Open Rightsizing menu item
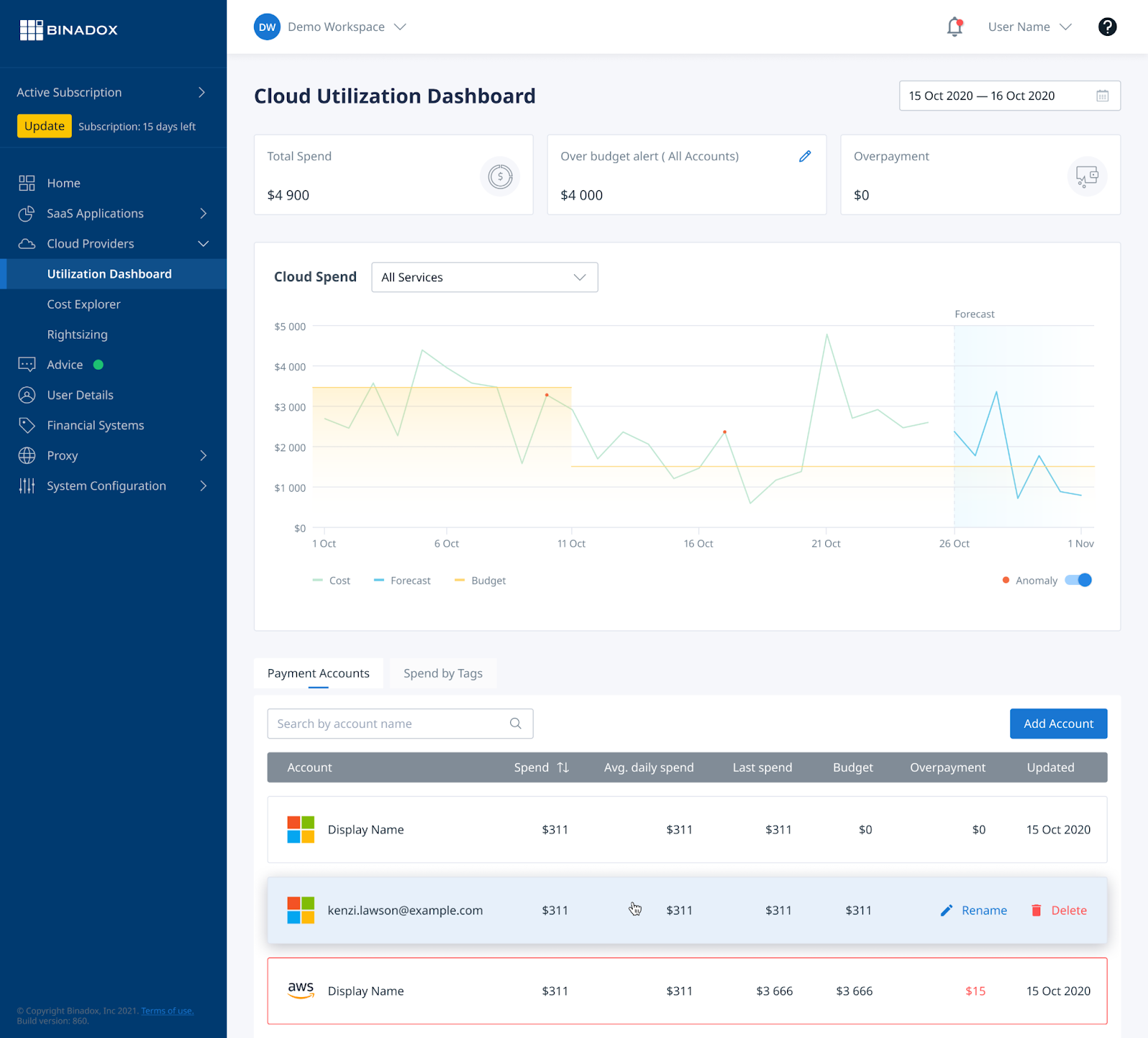This screenshot has width=1148, height=1038. pyautogui.click(x=77, y=335)
